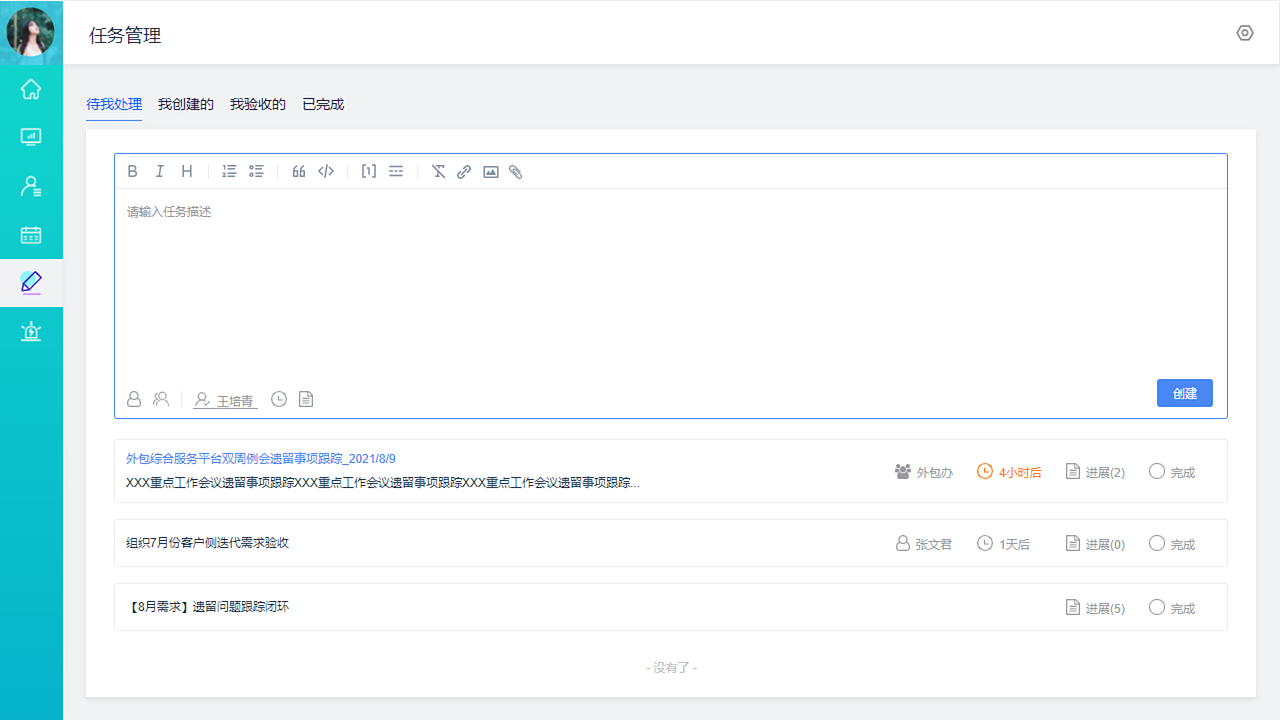Clear text formatting with the editor toolbar
The height and width of the screenshot is (720, 1280).
pyautogui.click(x=438, y=171)
